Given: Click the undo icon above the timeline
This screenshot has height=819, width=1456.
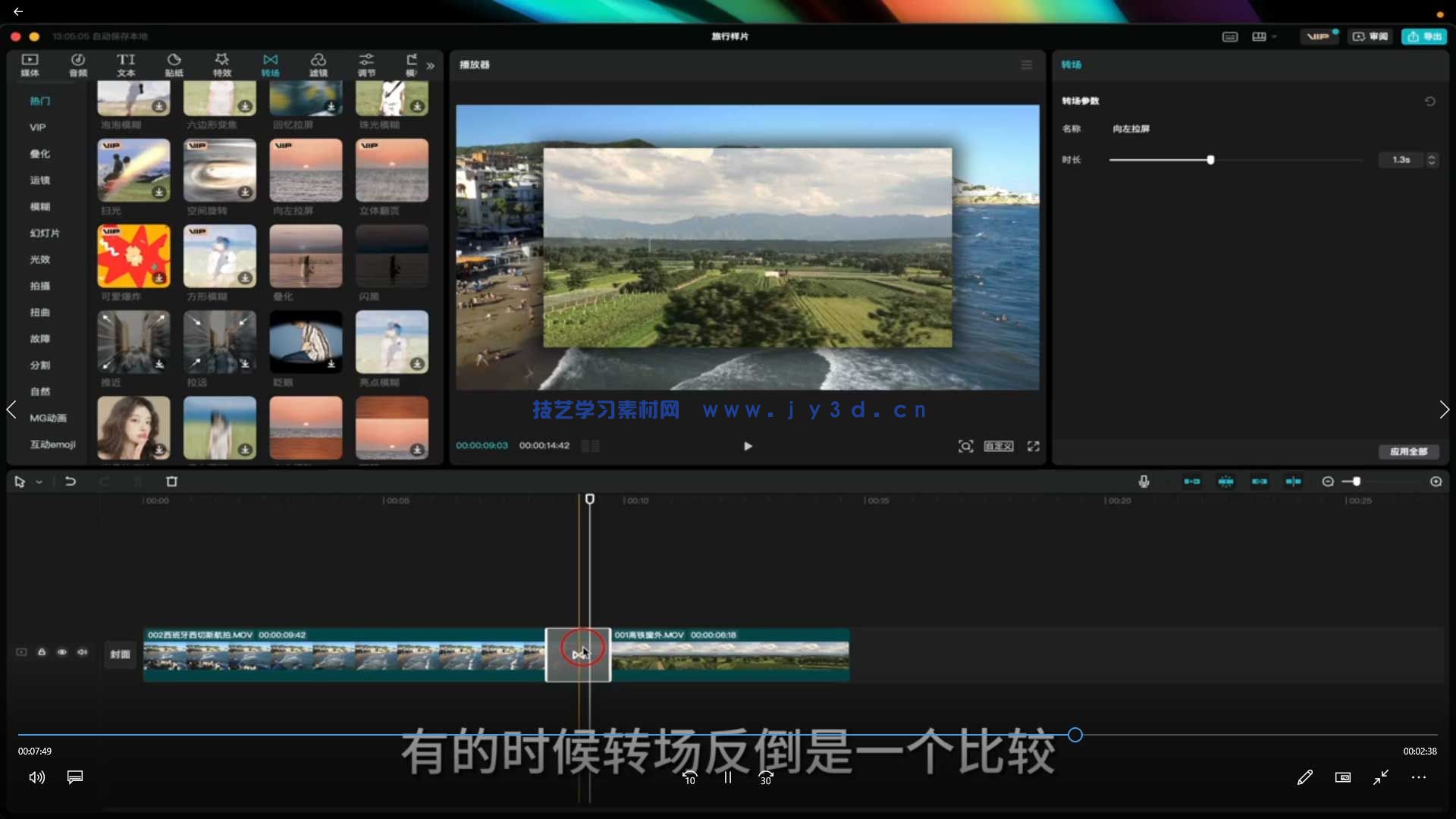Looking at the screenshot, I should click(x=71, y=481).
